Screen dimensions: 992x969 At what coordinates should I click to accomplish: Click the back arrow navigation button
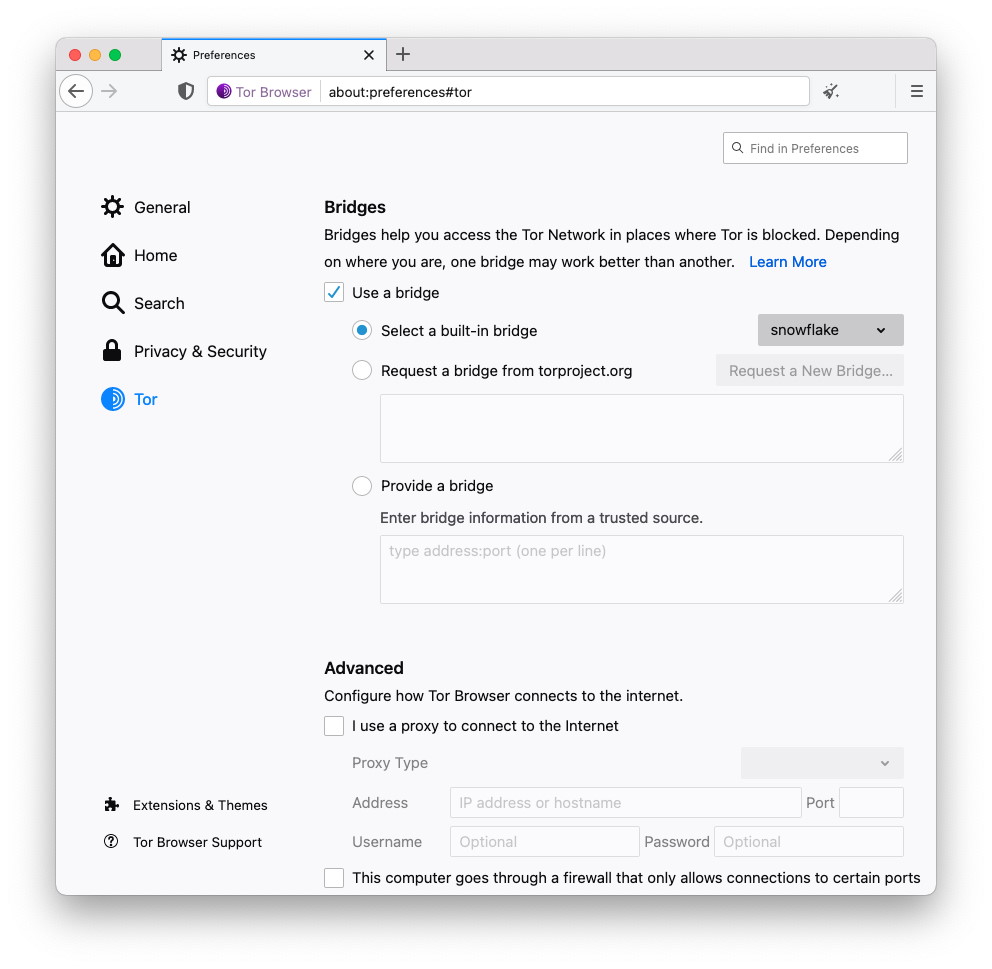tap(76, 91)
